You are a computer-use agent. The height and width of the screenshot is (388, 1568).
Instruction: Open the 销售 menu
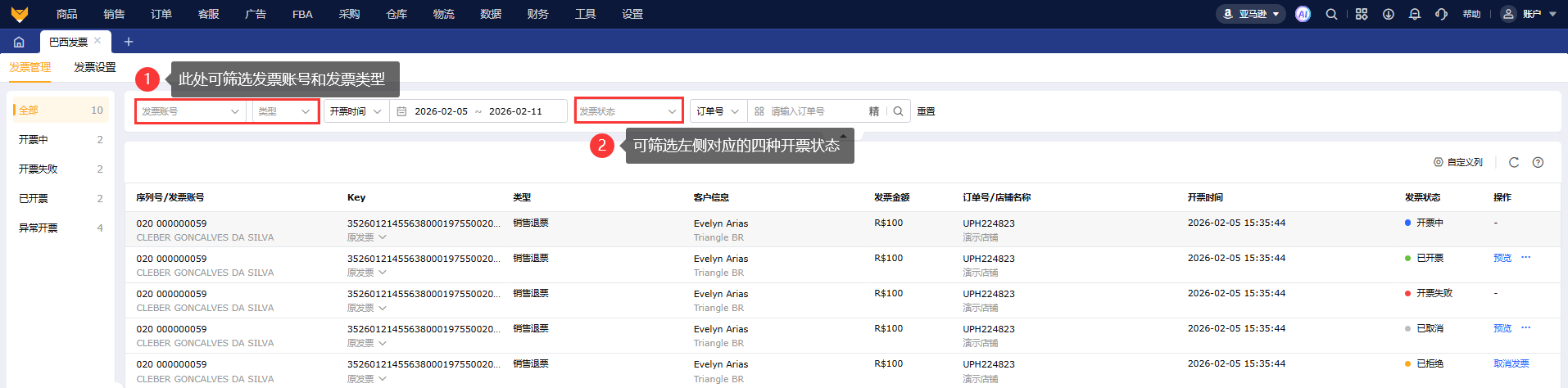click(114, 14)
